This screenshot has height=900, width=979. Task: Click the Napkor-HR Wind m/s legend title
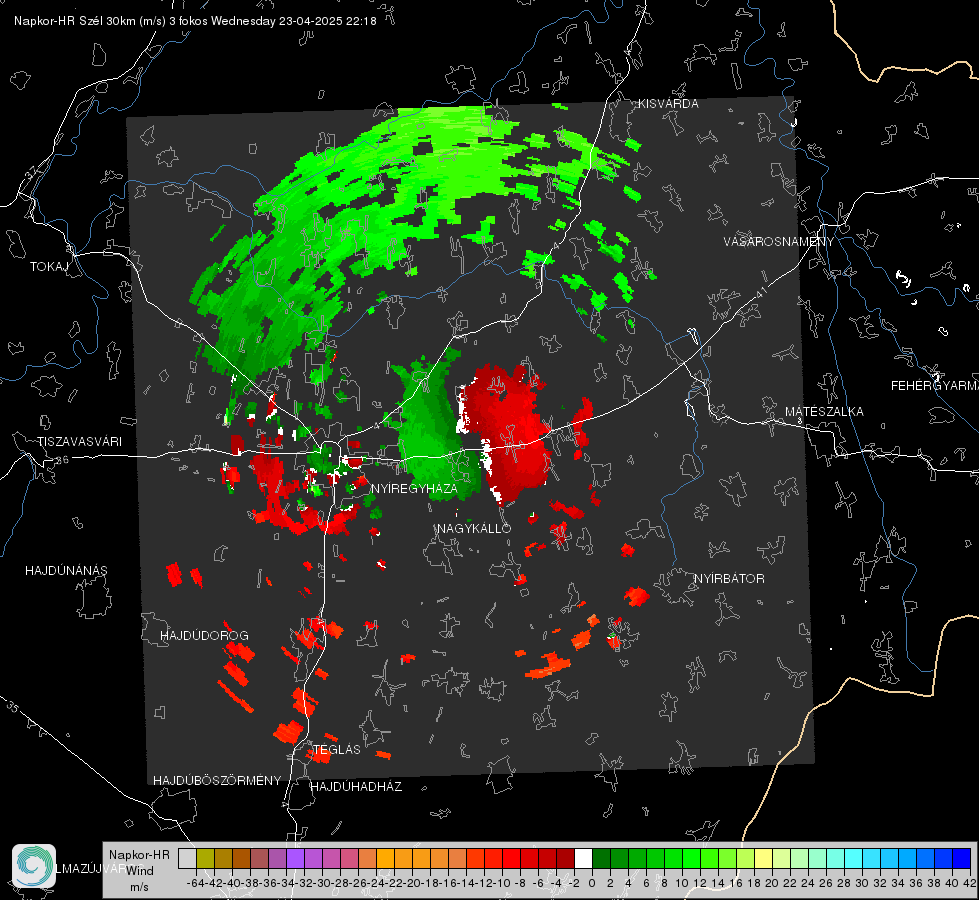(139, 871)
